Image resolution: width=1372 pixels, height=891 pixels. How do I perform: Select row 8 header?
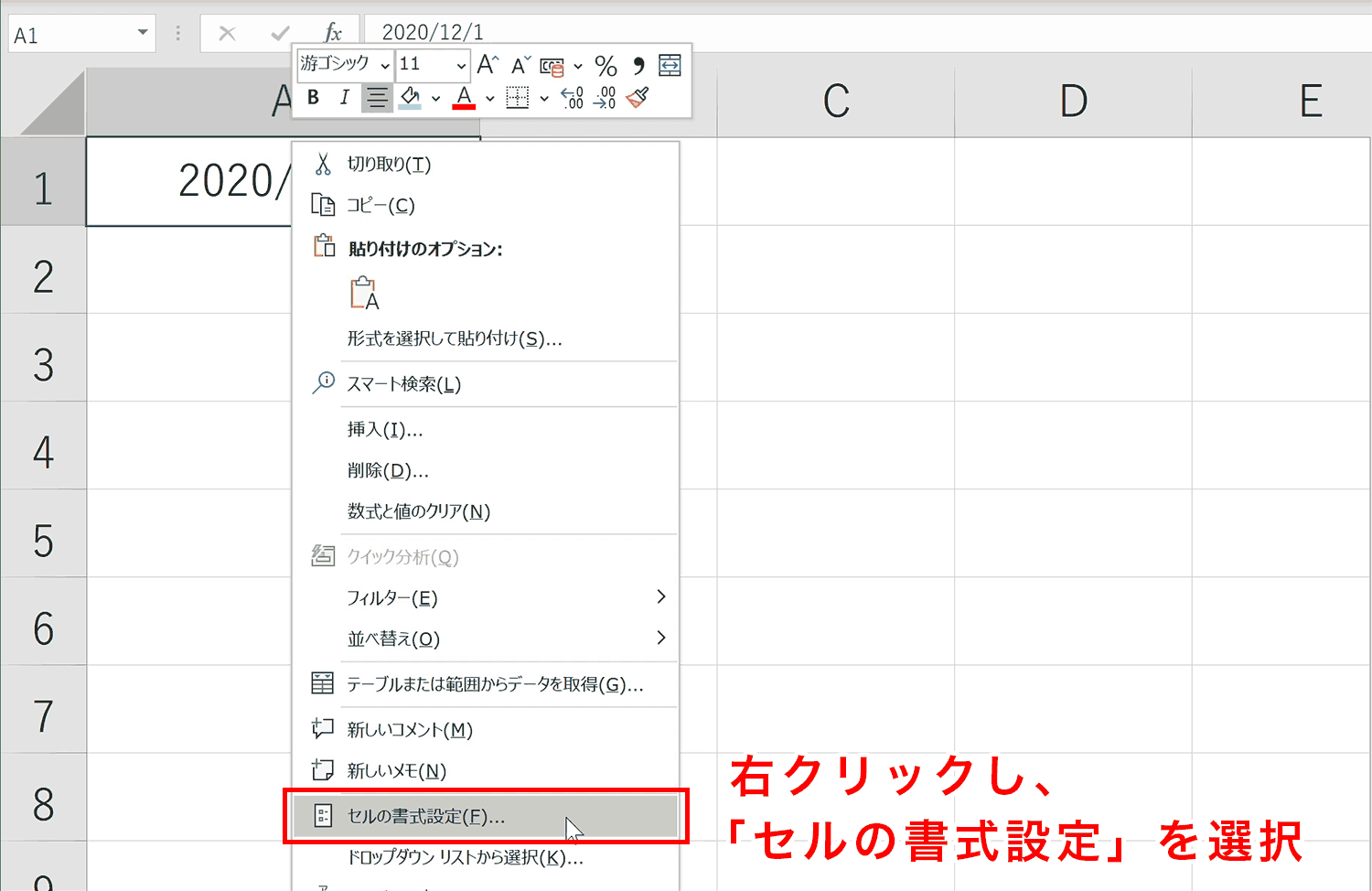[x=43, y=797]
